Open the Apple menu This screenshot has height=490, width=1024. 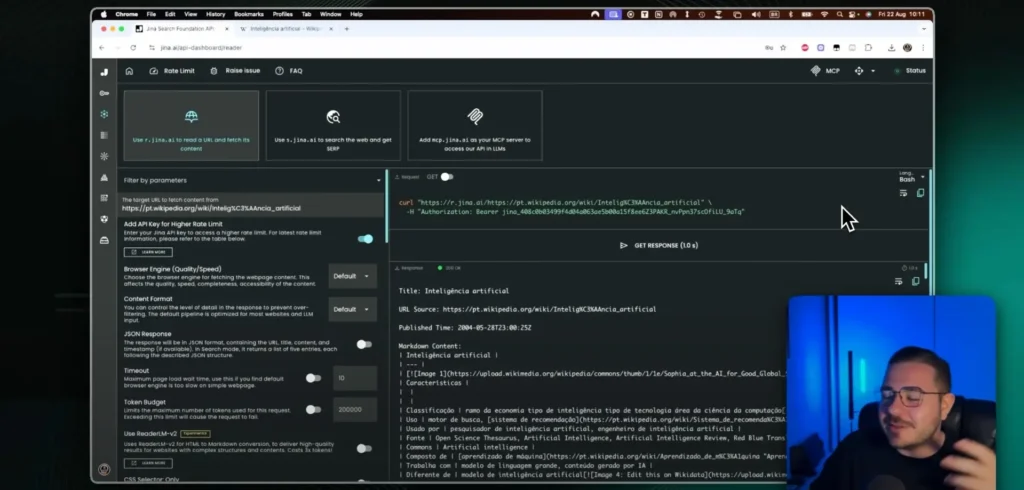pyautogui.click(x=103, y=14)
